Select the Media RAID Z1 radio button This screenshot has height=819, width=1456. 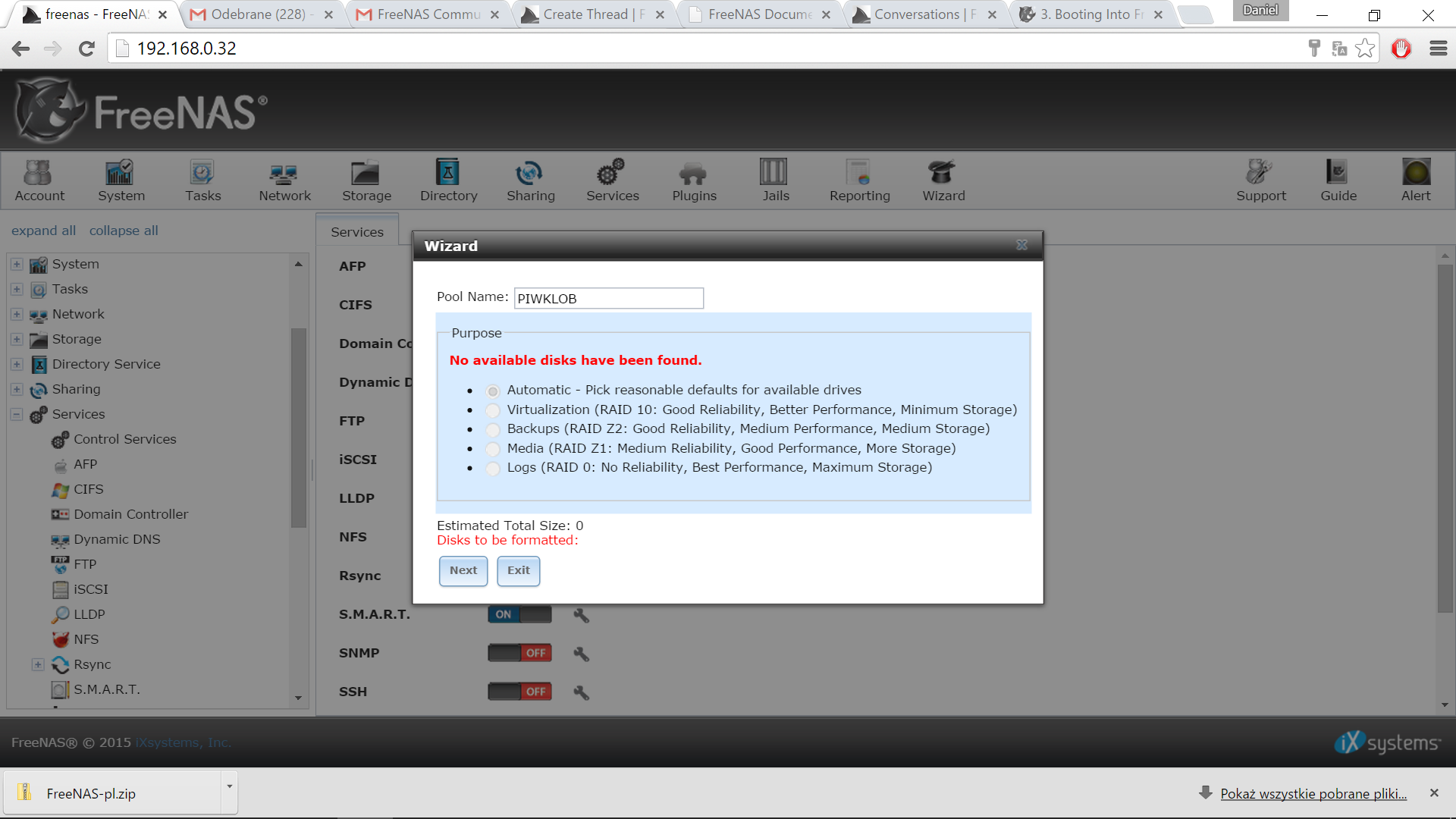pos(493,449)
